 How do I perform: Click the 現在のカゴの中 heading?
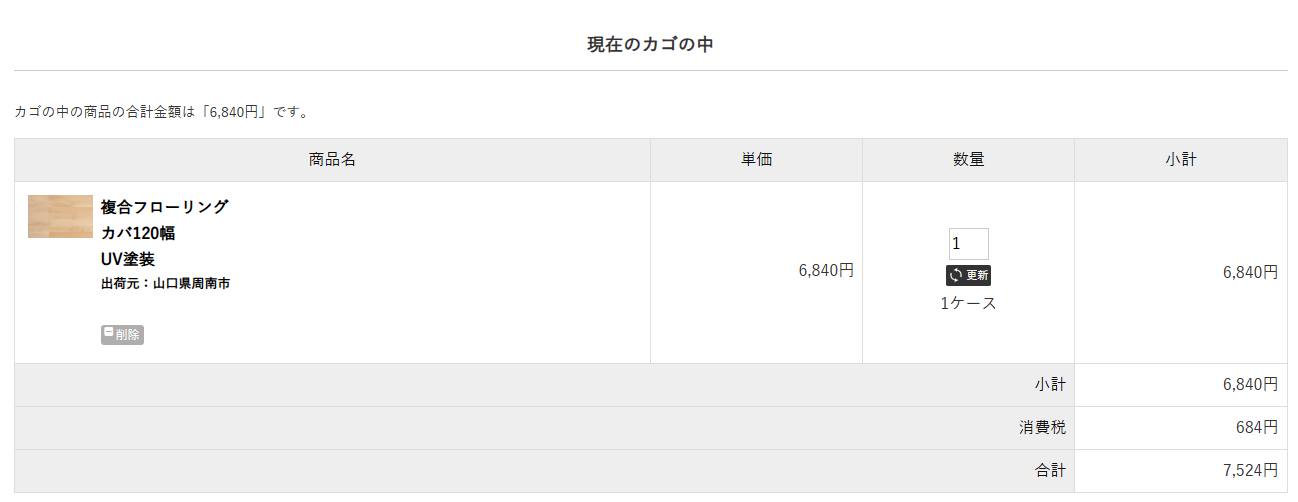(x=650, y=44)
